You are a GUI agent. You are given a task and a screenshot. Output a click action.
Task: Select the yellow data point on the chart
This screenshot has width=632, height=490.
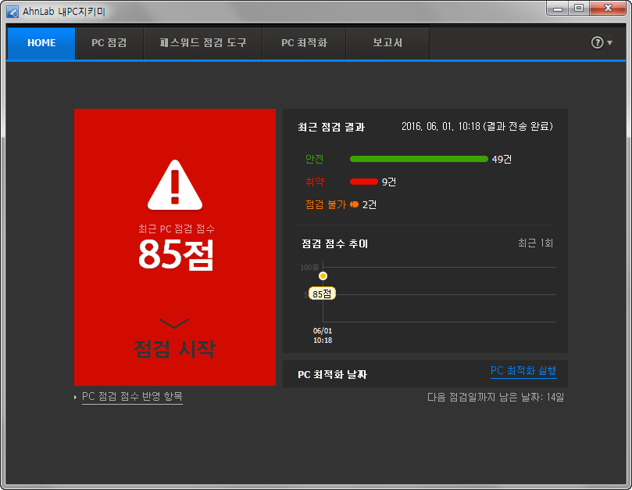pyautogui.click(x=323, y=275)
